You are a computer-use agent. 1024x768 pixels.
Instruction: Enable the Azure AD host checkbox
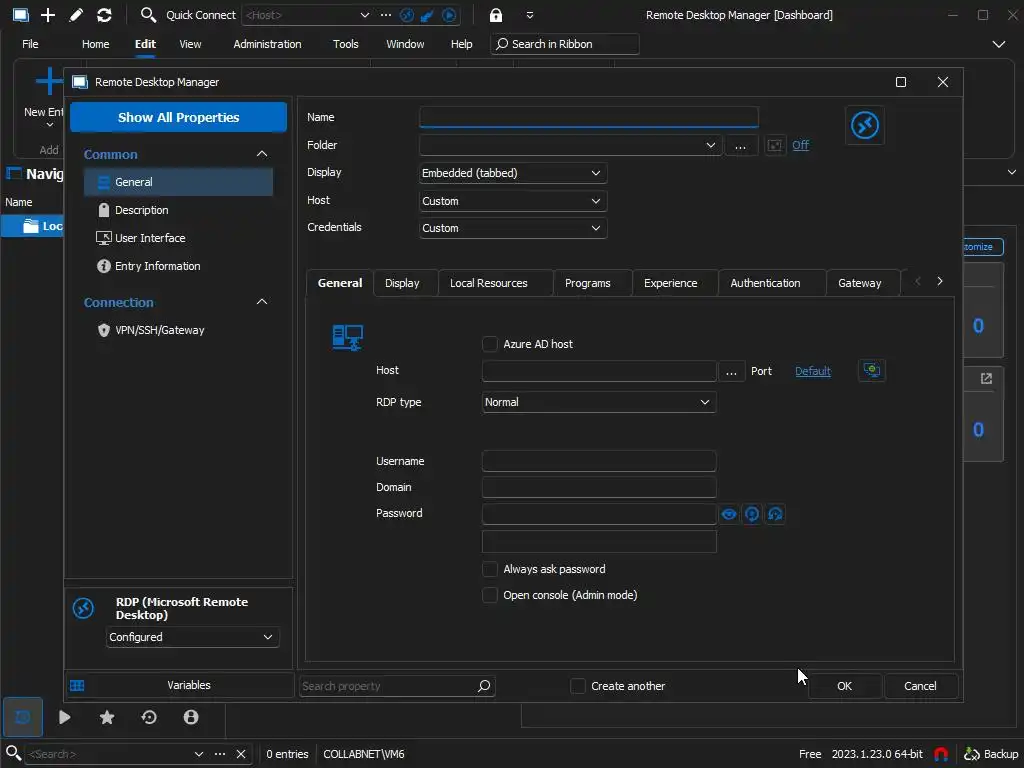(x=490, y=344)
